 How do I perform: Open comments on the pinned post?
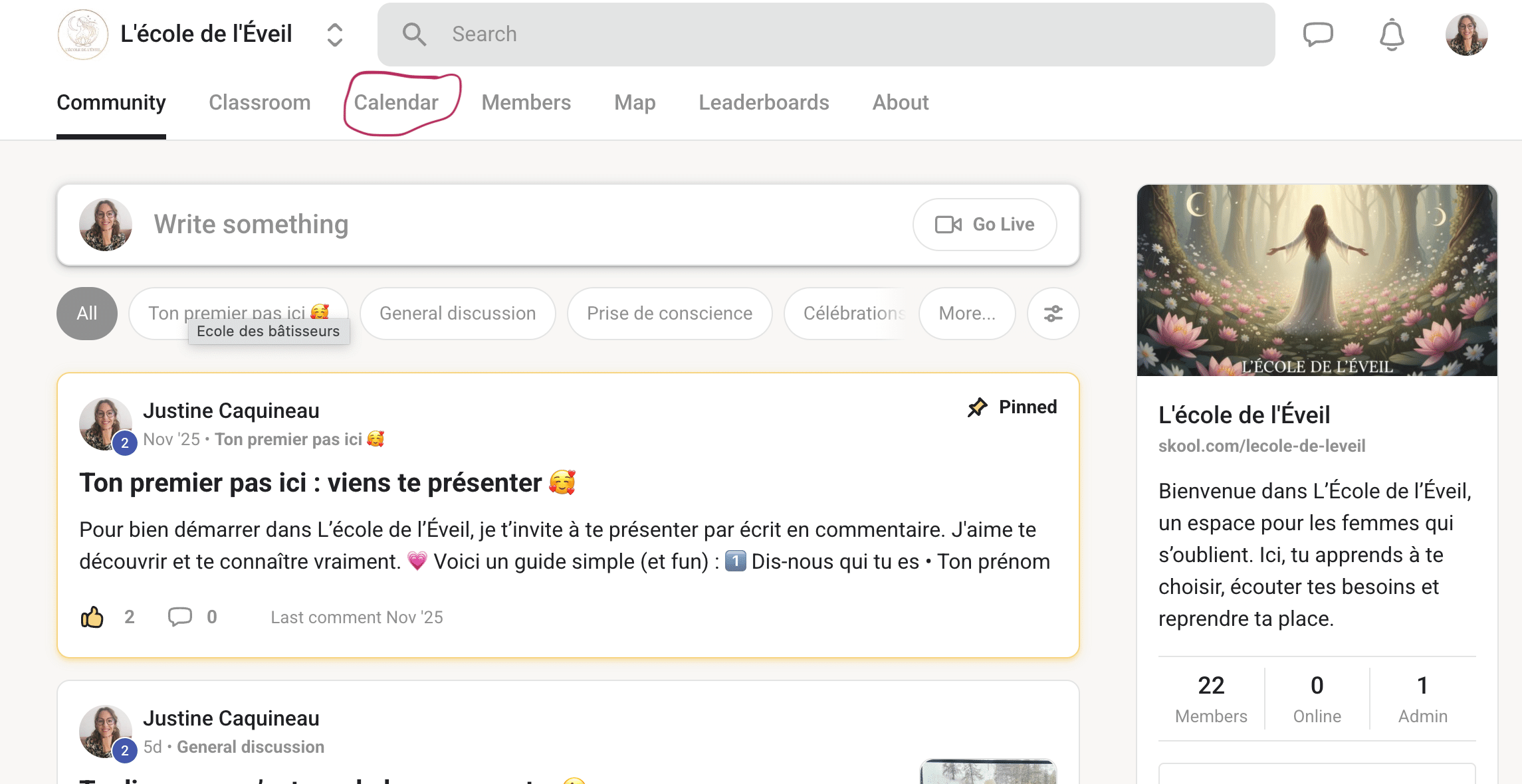click(x=180, y=617)
